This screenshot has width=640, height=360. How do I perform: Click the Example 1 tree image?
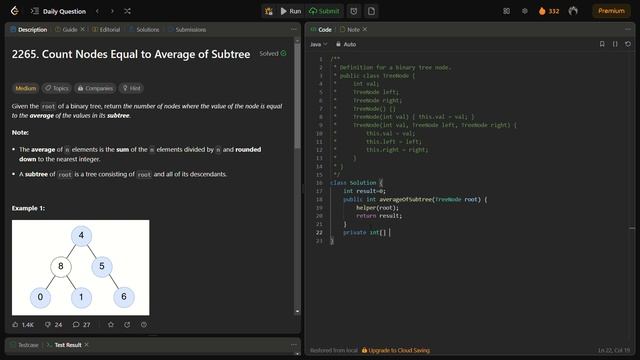click(x=81, y=268)
